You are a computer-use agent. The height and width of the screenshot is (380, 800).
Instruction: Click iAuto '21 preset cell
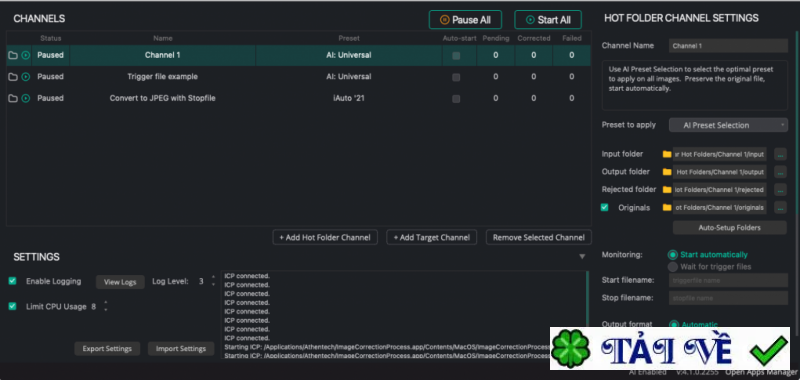349,98
